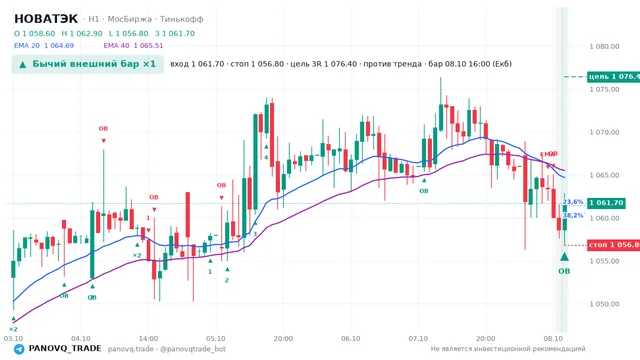The width and height of the screenshot is (640, 360).
Task: Click the 23,6% Fibonacci level label
Action: coord(573,202)
